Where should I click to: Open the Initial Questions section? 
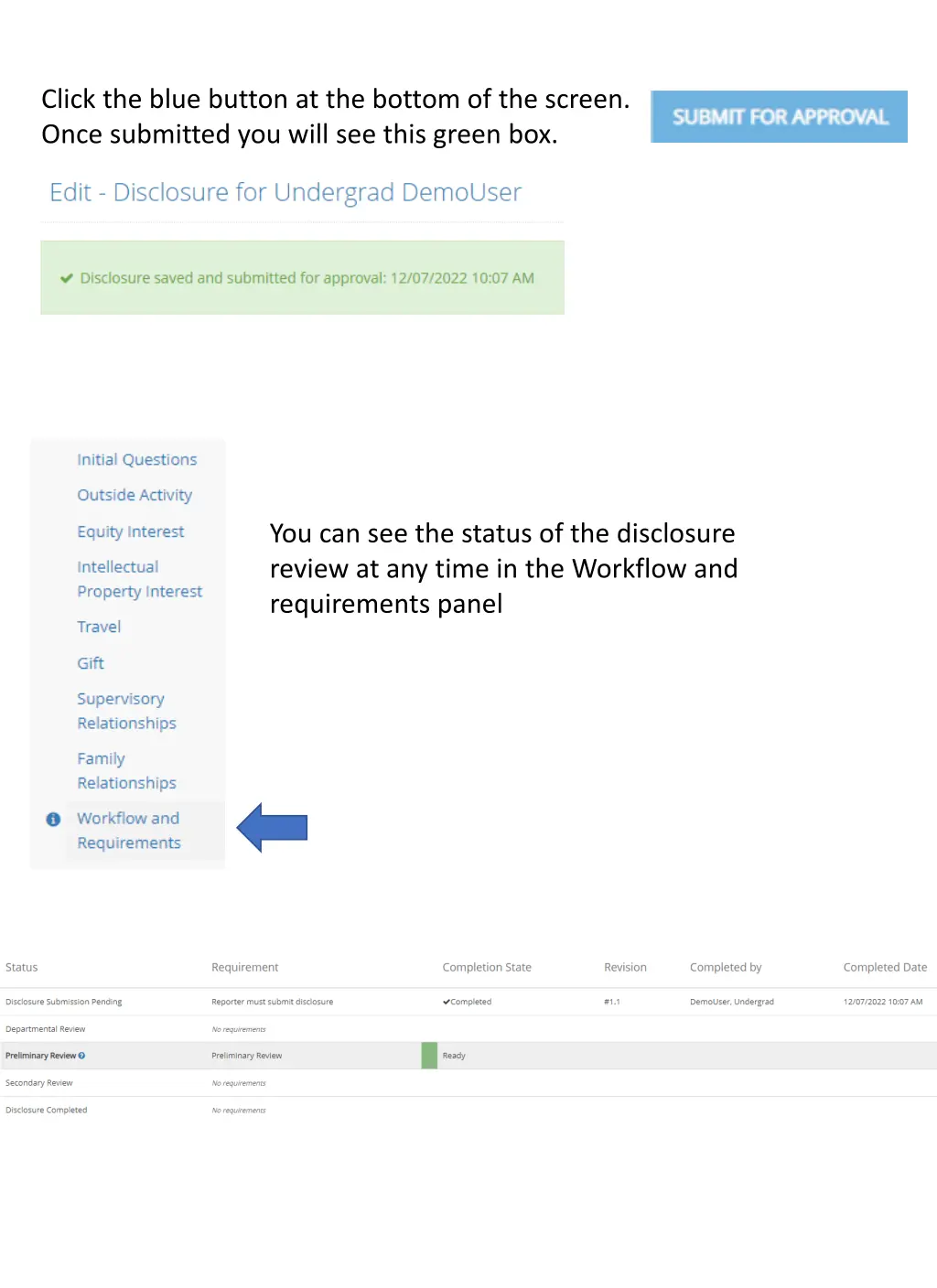coord(137,459)
